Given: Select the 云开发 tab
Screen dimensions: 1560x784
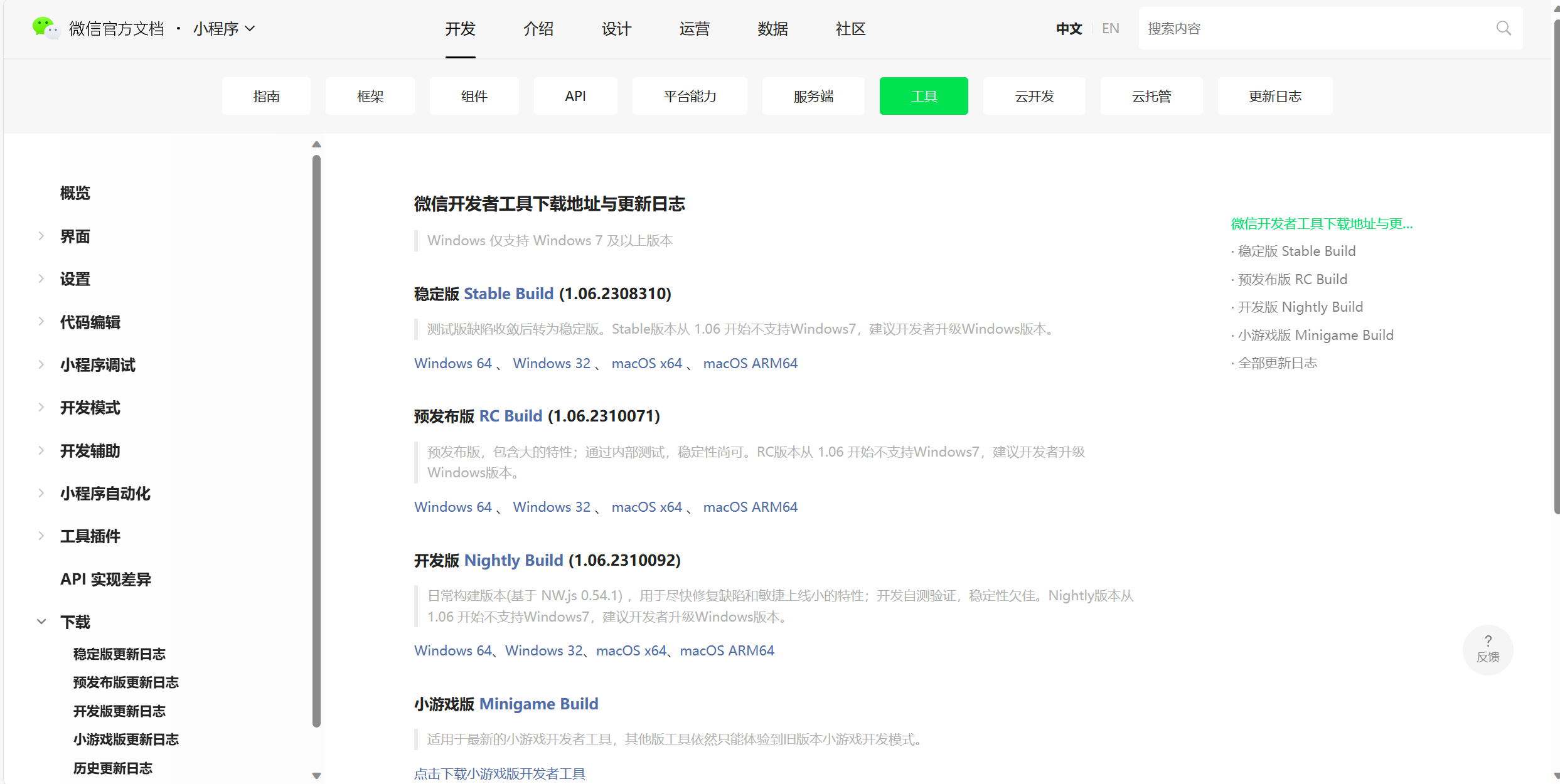Looking at the screenshot, I should (x=1034, y=96).
